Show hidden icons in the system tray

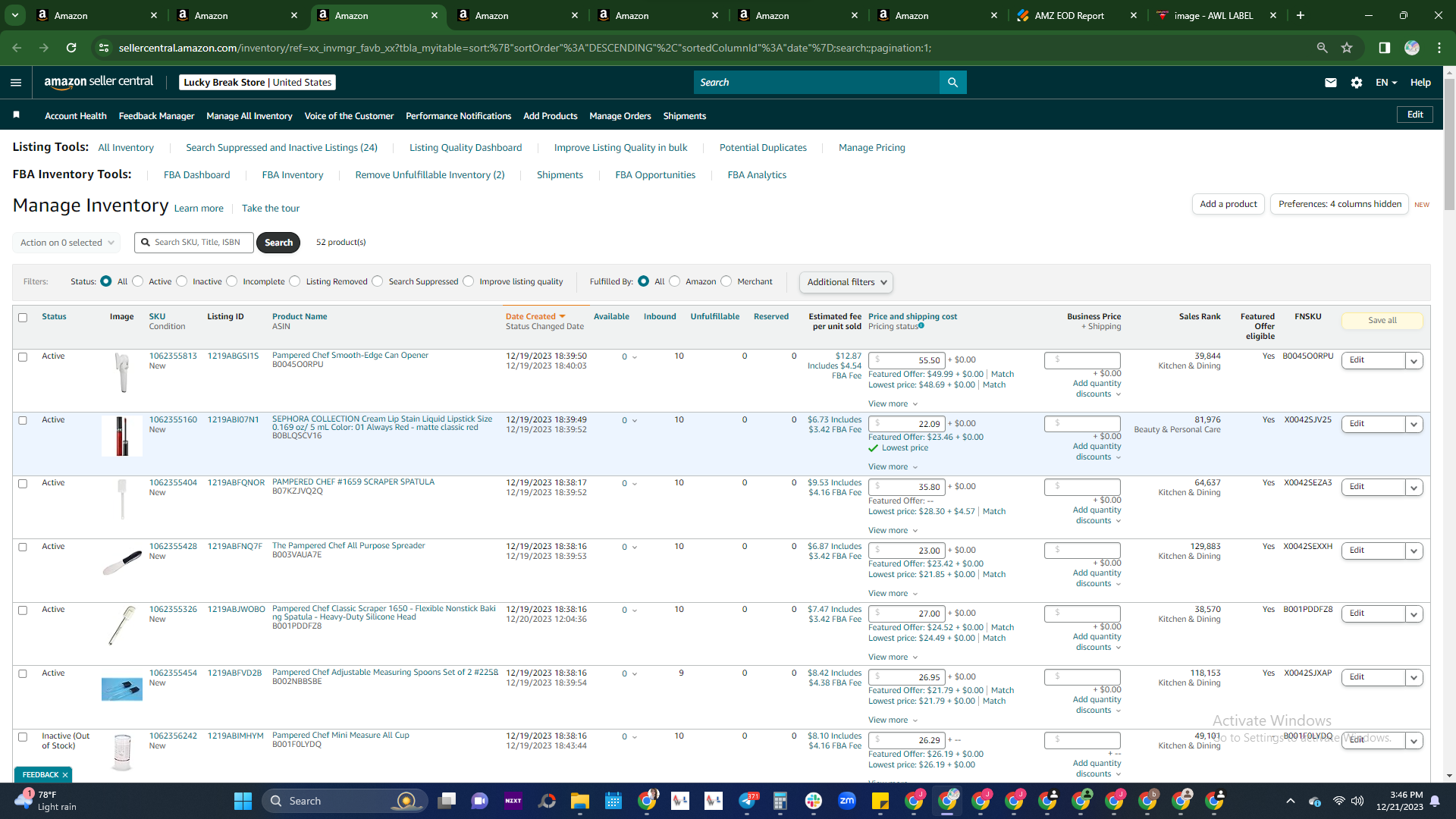[1291, 801]
